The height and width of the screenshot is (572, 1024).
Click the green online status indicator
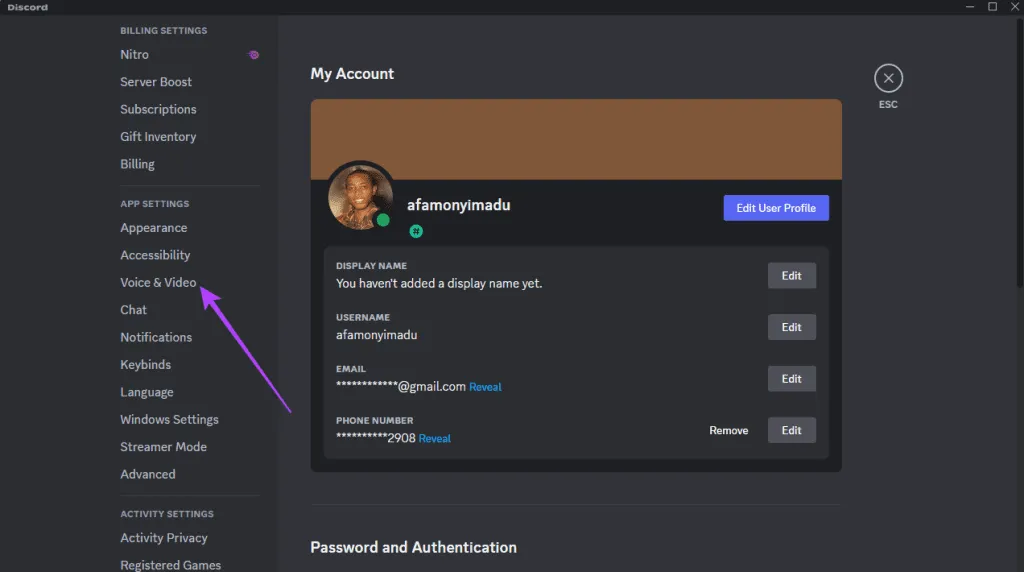pyautogui.click(x=383, y=220)
